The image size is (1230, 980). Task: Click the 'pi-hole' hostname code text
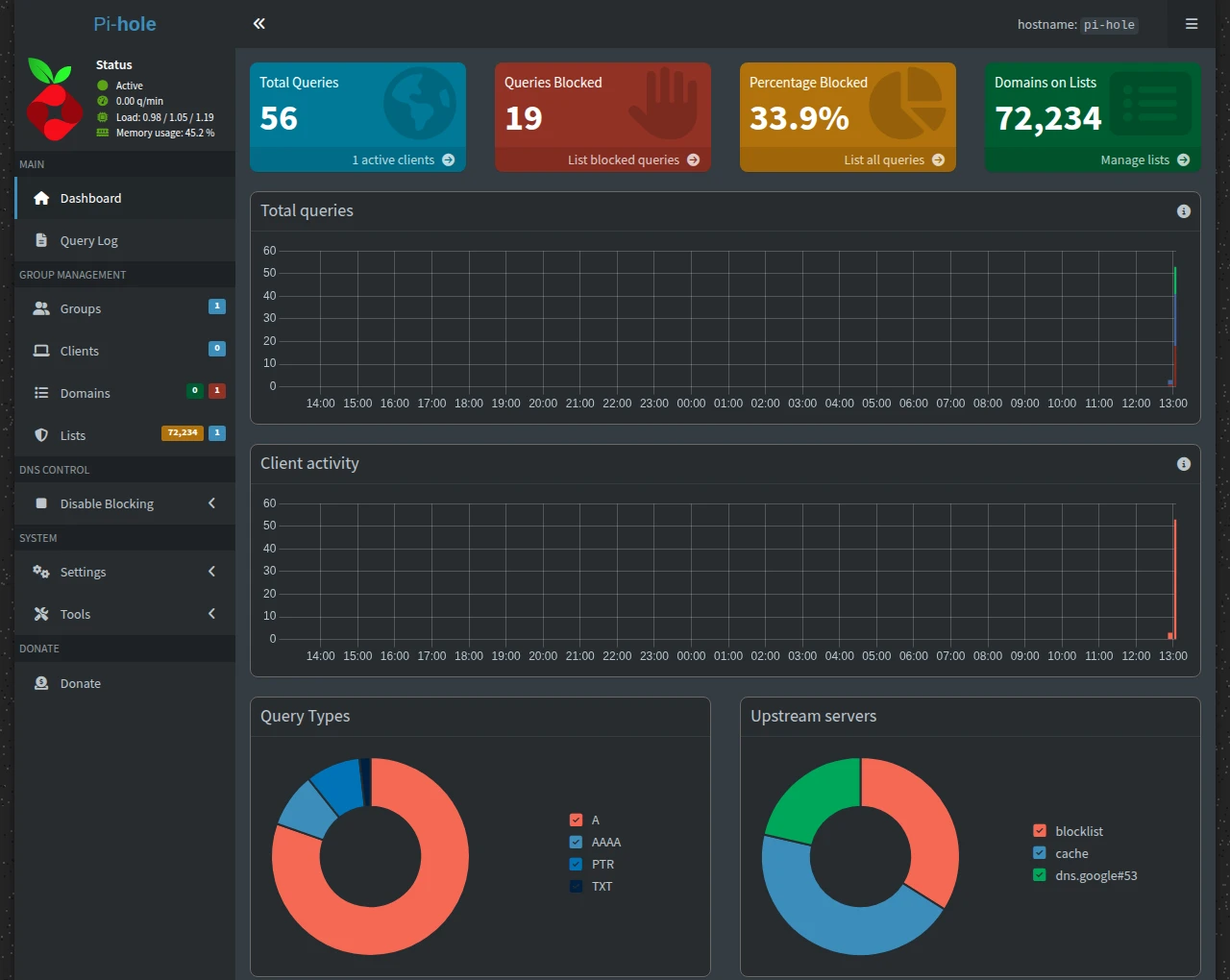[x=1109, y=25]
